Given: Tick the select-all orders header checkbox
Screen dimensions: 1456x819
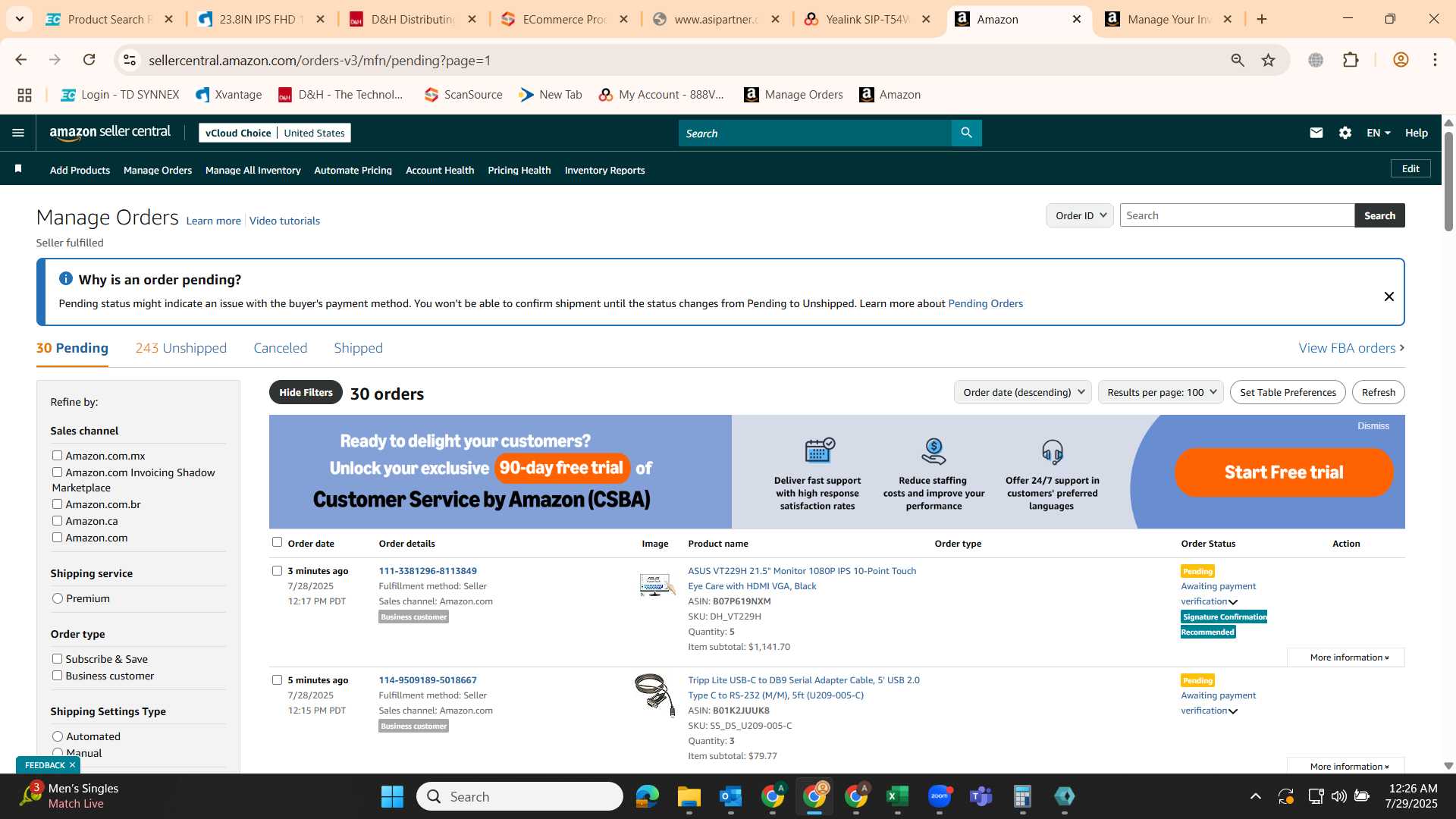Looking at the screenshot, I should [x=277, y=542].
